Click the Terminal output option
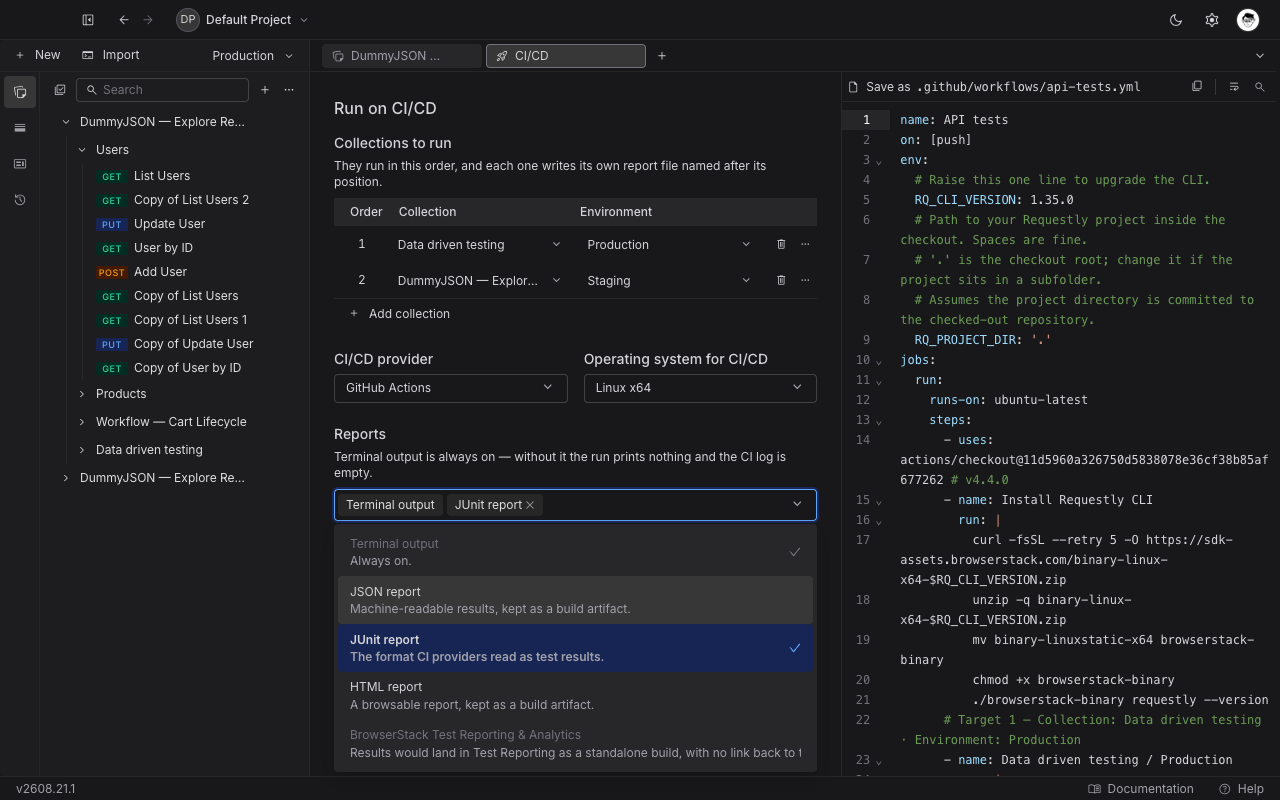The width and height of the screenshot is (1280, 800). pos(575,552)
